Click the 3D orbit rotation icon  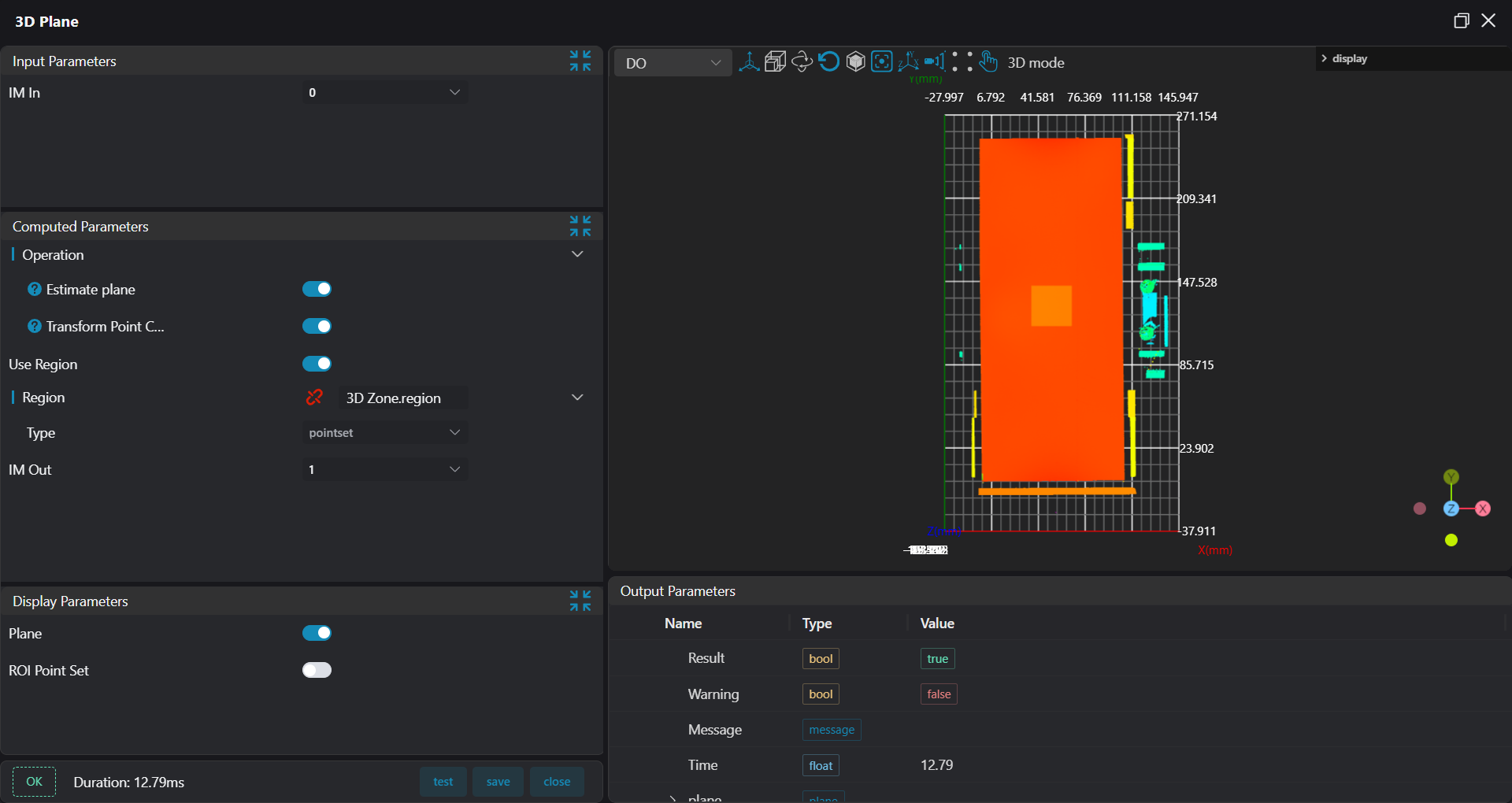click(x=802, y=61)
